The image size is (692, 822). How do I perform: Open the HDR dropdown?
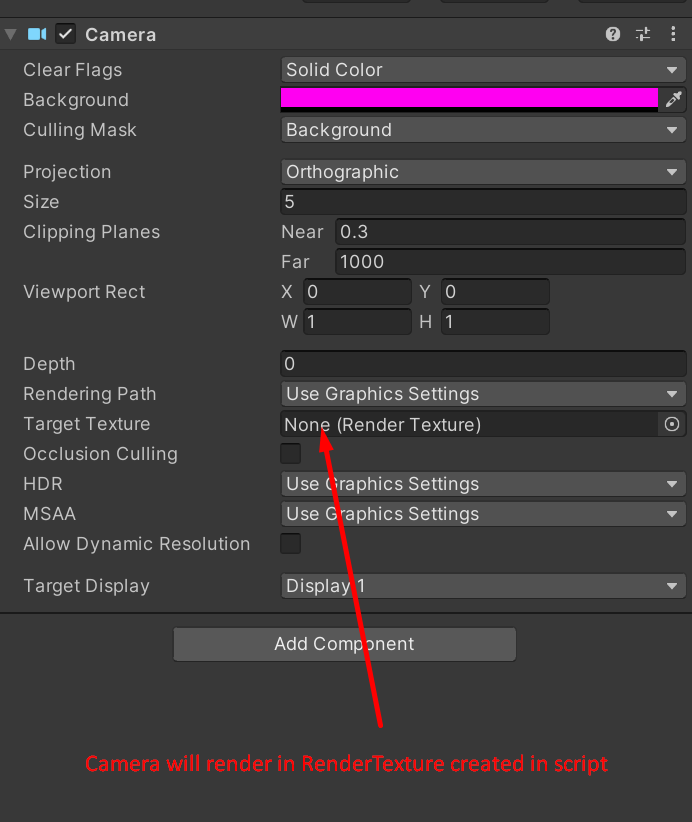483,484
